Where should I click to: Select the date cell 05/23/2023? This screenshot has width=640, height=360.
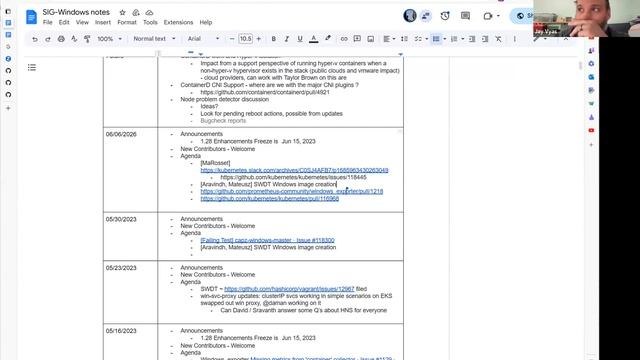121,268
